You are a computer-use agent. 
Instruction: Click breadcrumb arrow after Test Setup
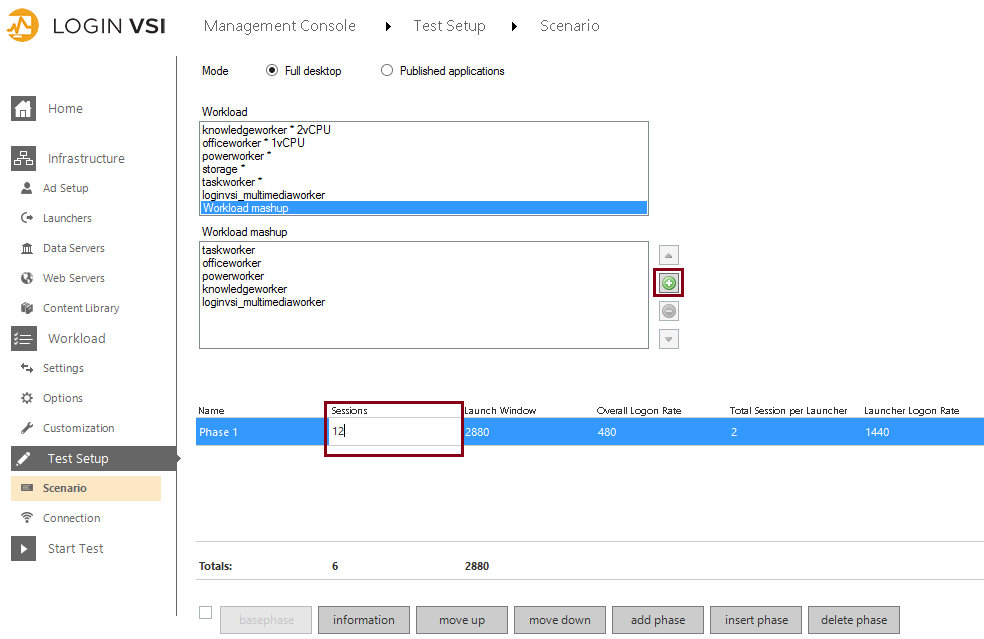pos(515,26)
